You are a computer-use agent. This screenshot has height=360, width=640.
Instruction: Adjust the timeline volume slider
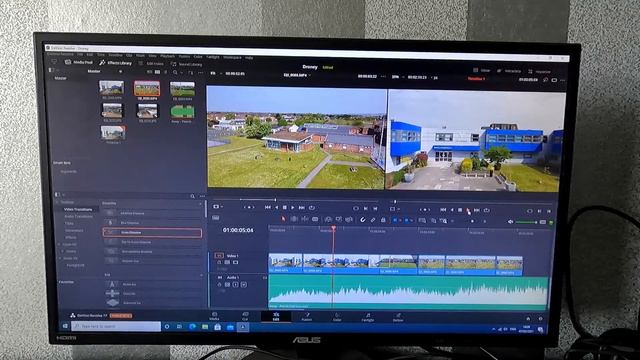[527, 222]
